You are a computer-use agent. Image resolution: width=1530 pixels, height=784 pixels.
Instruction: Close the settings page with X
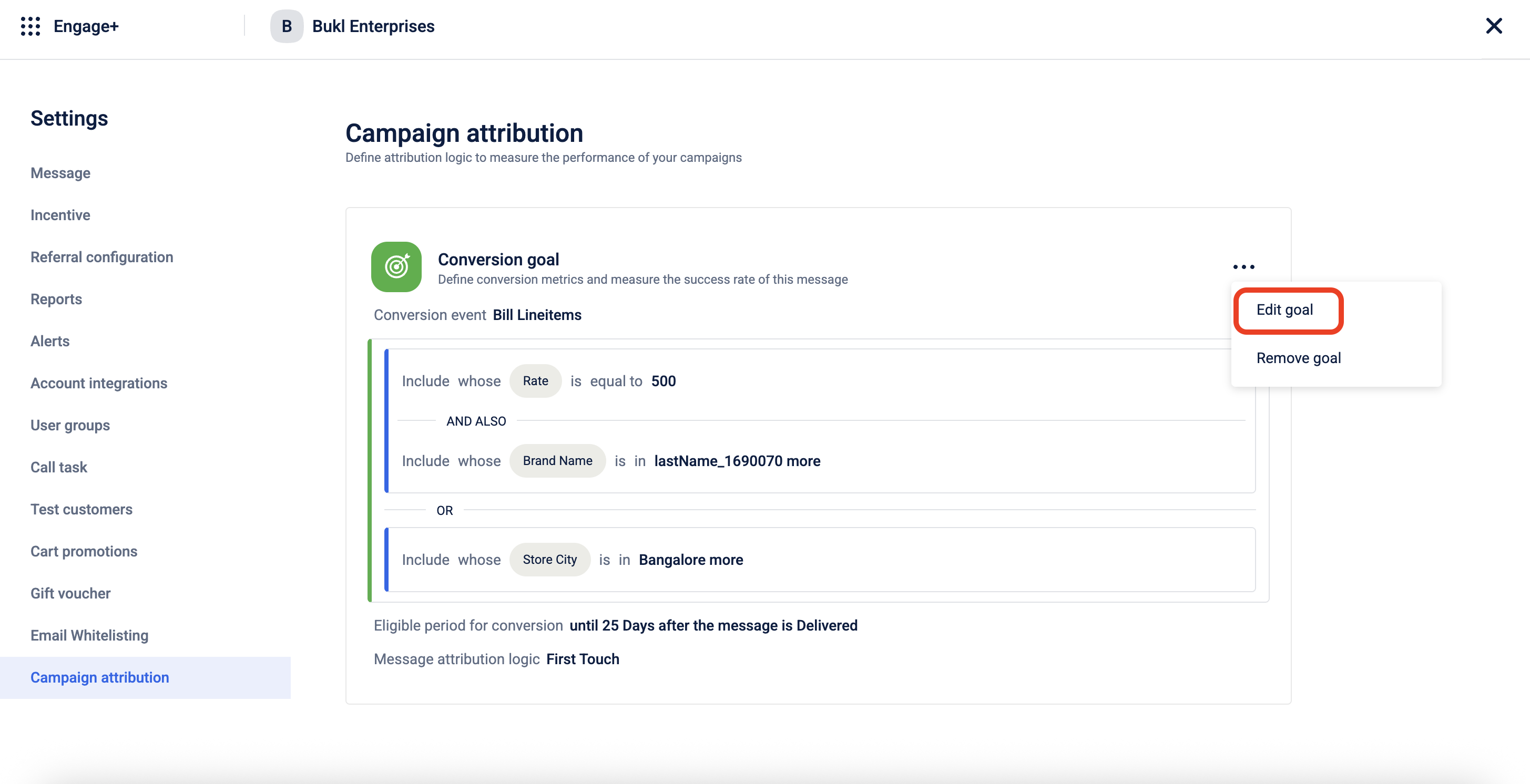pos(1493,26)
